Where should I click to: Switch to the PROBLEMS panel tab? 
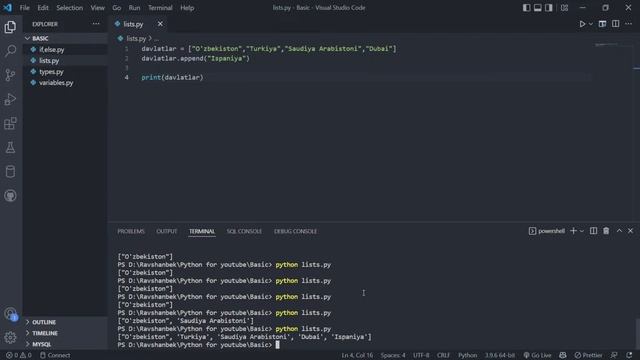(x=131, y=231)
